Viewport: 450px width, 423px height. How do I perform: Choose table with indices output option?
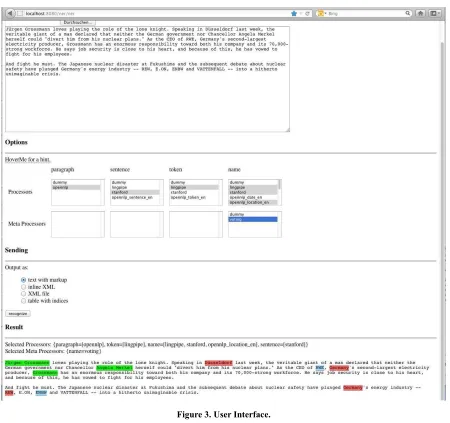pos(23,301)
